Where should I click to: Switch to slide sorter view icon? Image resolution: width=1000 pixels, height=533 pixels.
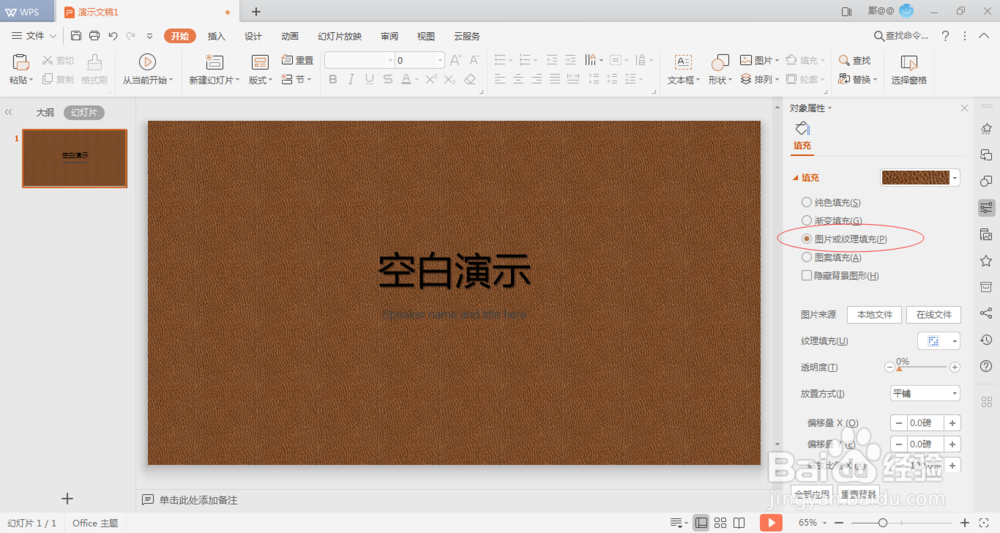(x=720, y=523)
